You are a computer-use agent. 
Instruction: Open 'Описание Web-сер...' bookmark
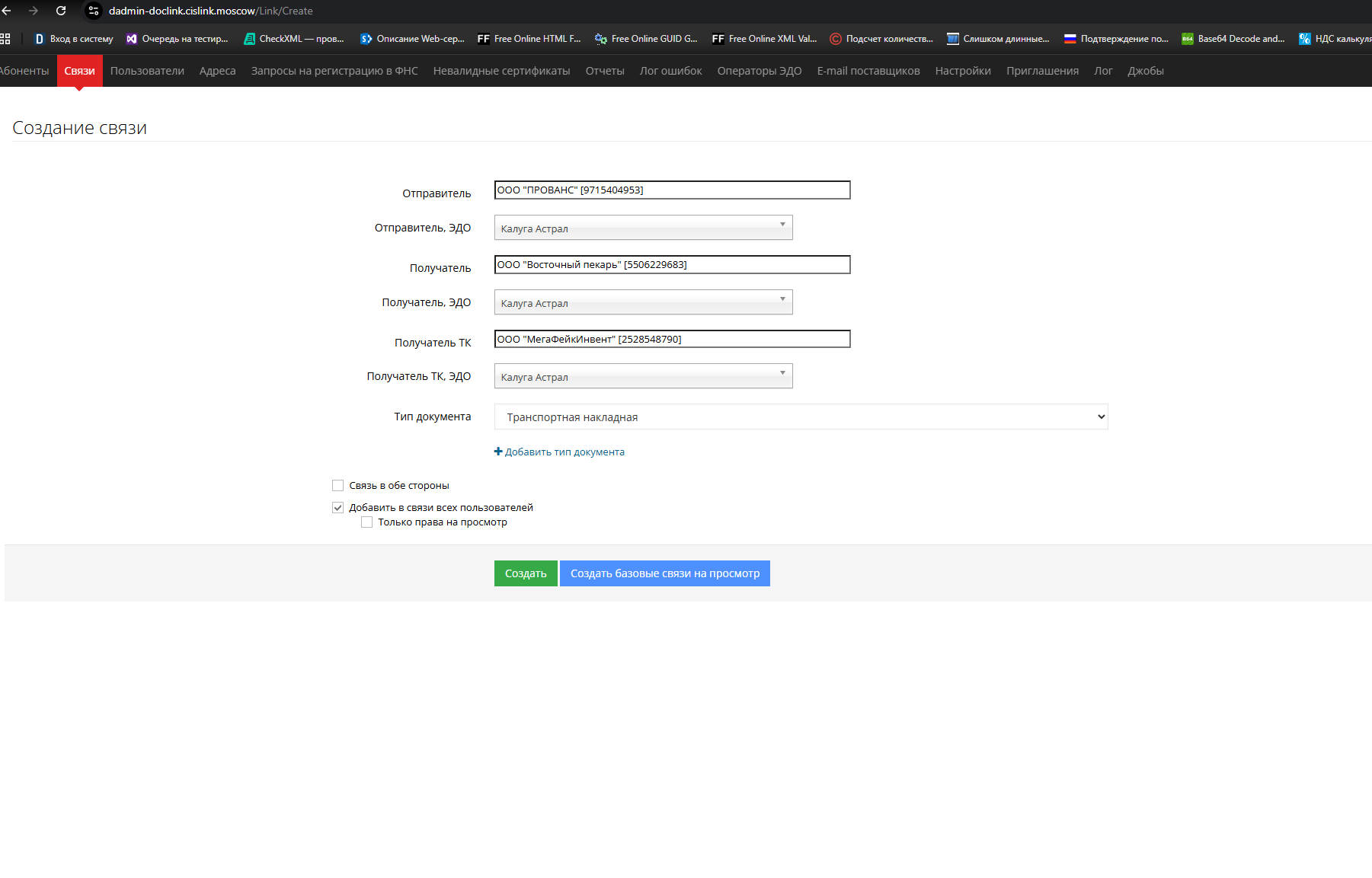pos(412,39)
